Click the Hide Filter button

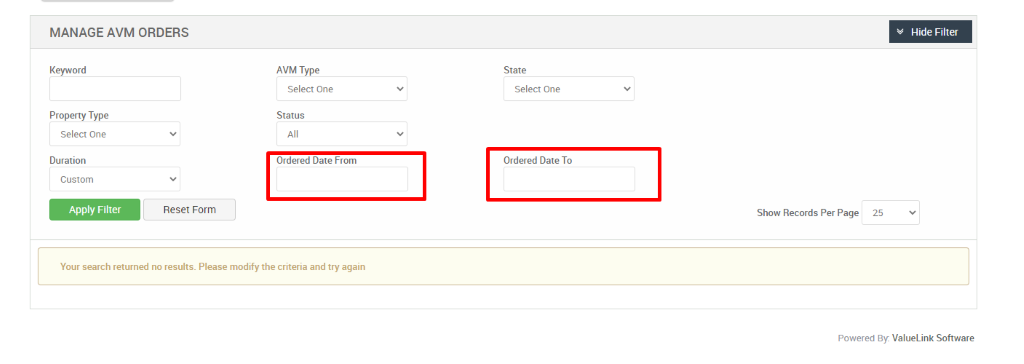pos(930,32)
